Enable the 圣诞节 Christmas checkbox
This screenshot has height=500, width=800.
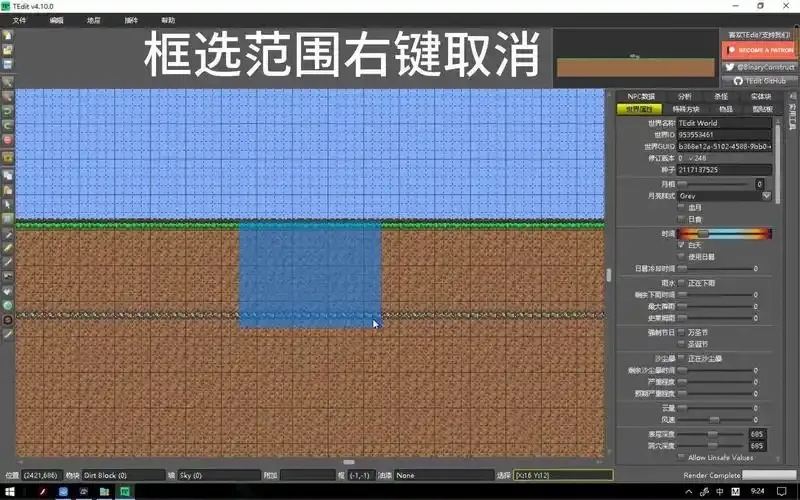(681, 344)
